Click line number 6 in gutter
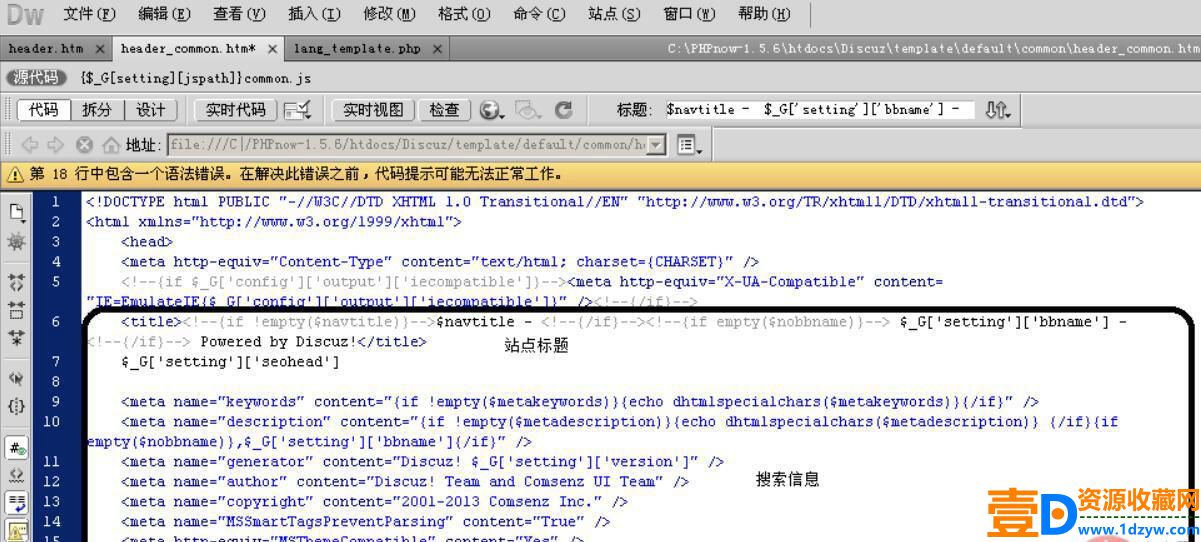This screenshot has height=542, width=1201. (x=56, y=322)
